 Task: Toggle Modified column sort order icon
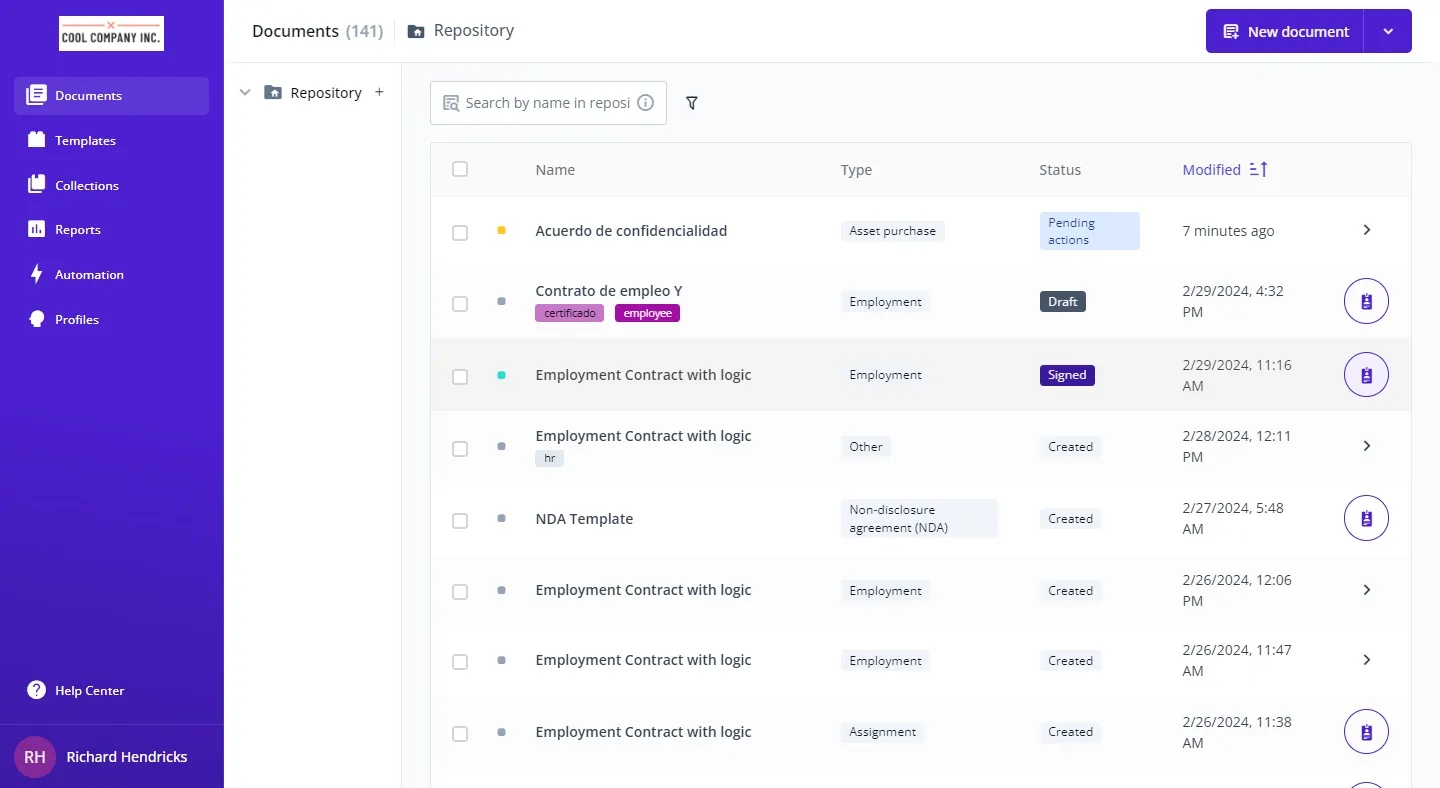tap(1259, 170)
